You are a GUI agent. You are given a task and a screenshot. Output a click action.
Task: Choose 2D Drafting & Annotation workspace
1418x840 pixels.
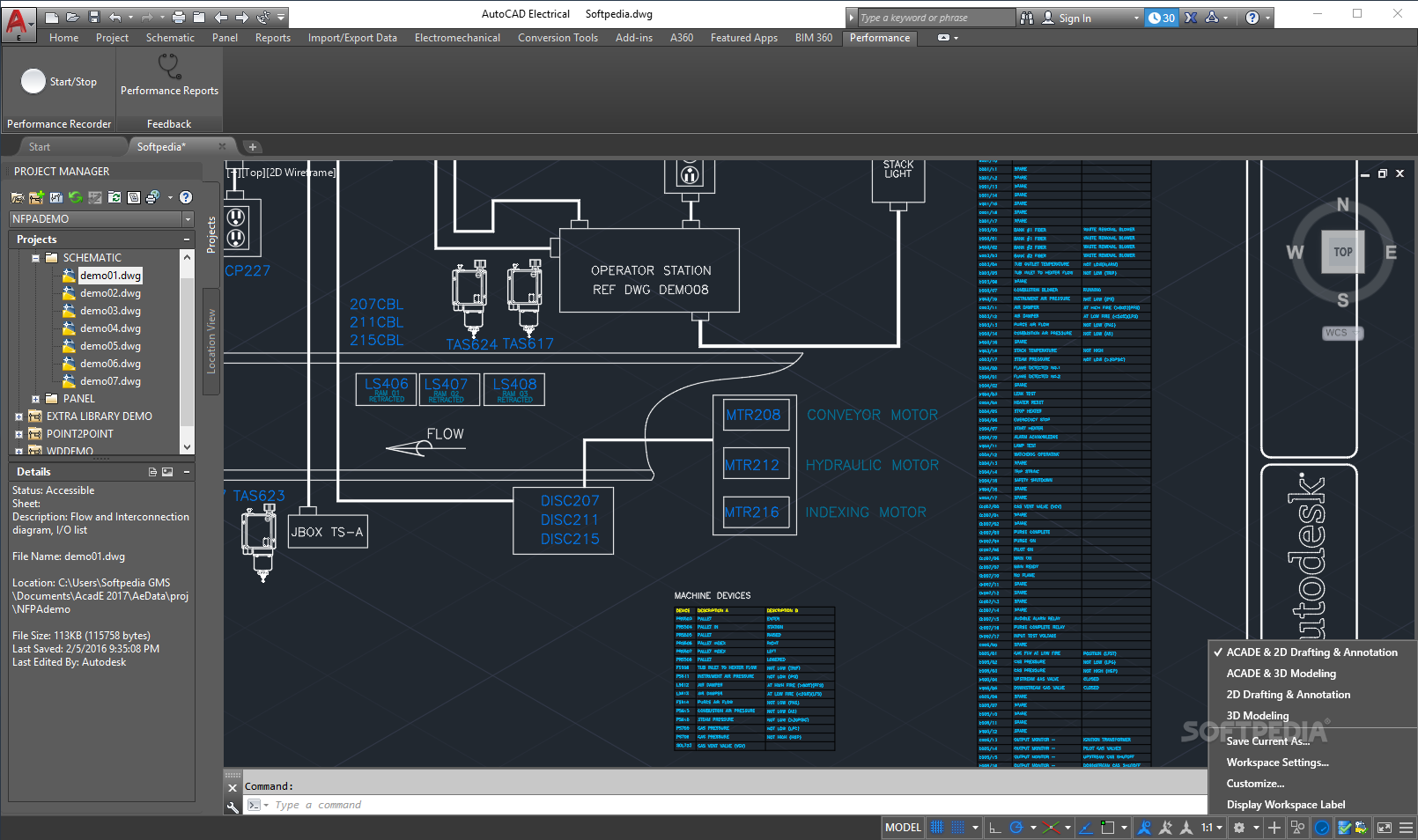[1288, 695]
